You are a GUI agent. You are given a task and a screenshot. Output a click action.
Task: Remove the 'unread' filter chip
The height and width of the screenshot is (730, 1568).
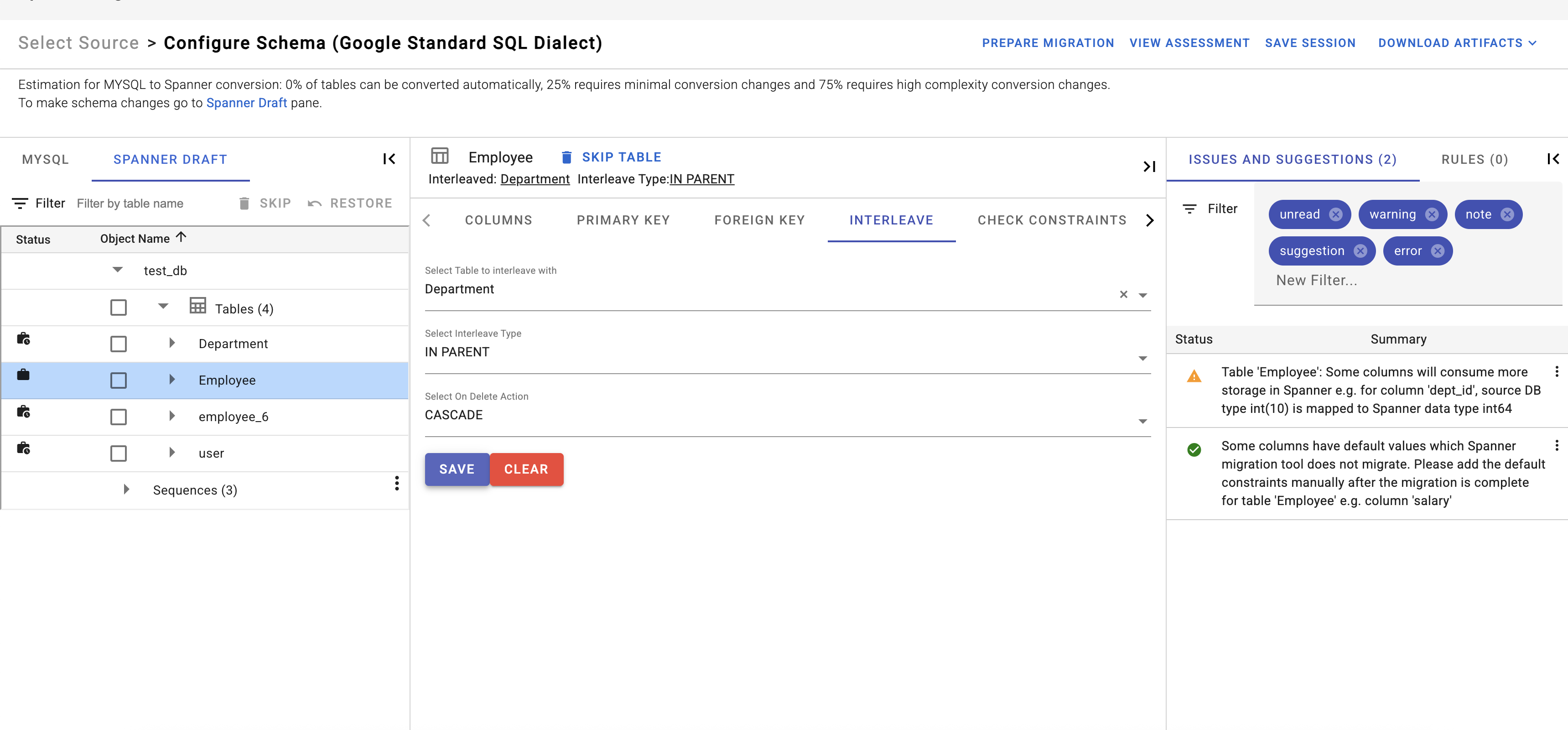pyautogui.click(x=1335, y=214)
